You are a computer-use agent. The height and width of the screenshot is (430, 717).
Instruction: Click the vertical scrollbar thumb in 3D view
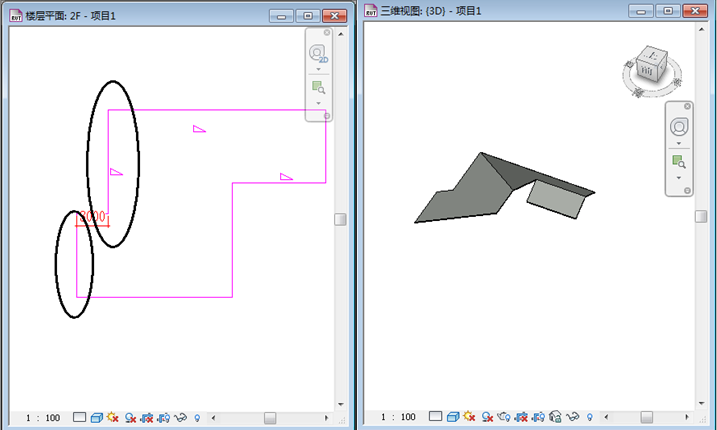[x=707, y=219]
